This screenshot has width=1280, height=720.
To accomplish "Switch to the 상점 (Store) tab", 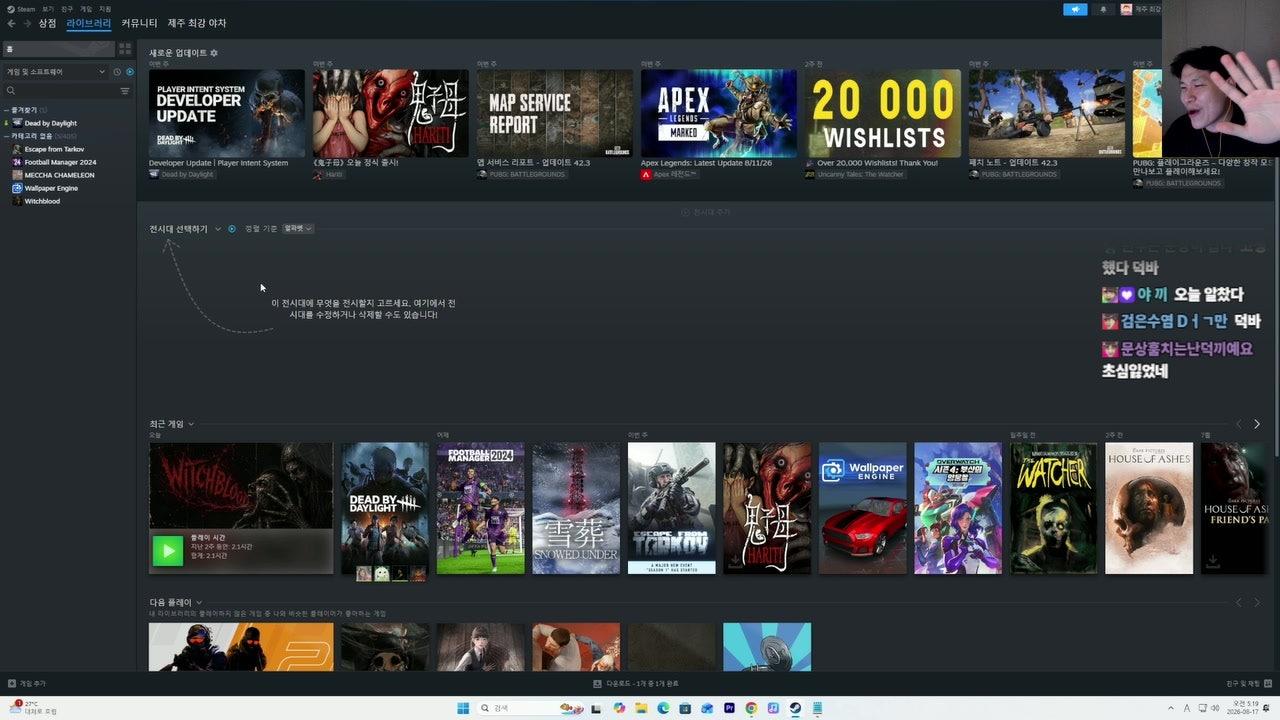I will coord(47,23).
